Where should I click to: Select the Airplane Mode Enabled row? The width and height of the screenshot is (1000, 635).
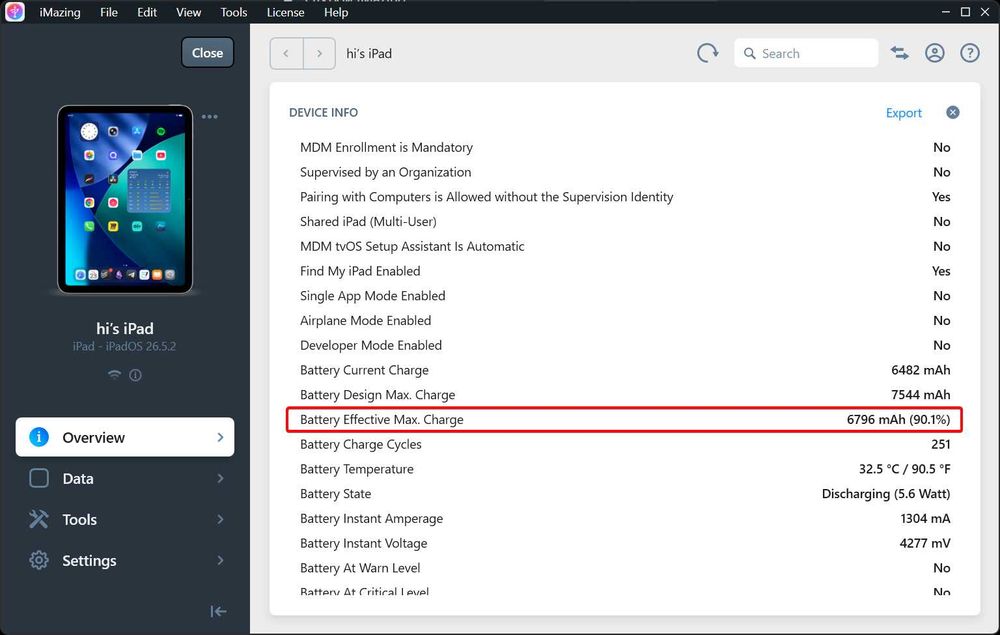625,321
